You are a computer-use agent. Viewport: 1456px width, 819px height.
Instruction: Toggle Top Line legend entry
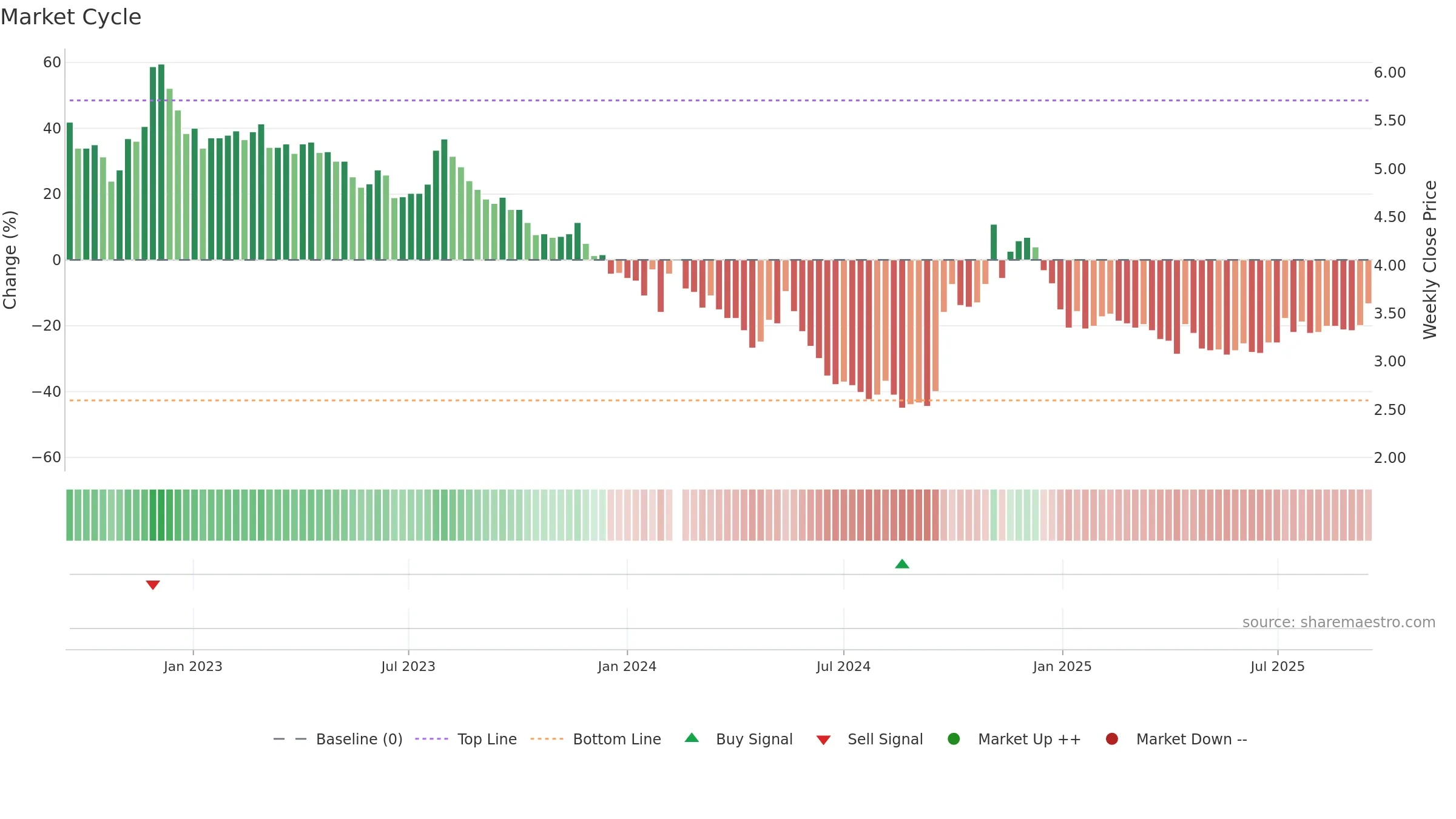pos(466,739)
